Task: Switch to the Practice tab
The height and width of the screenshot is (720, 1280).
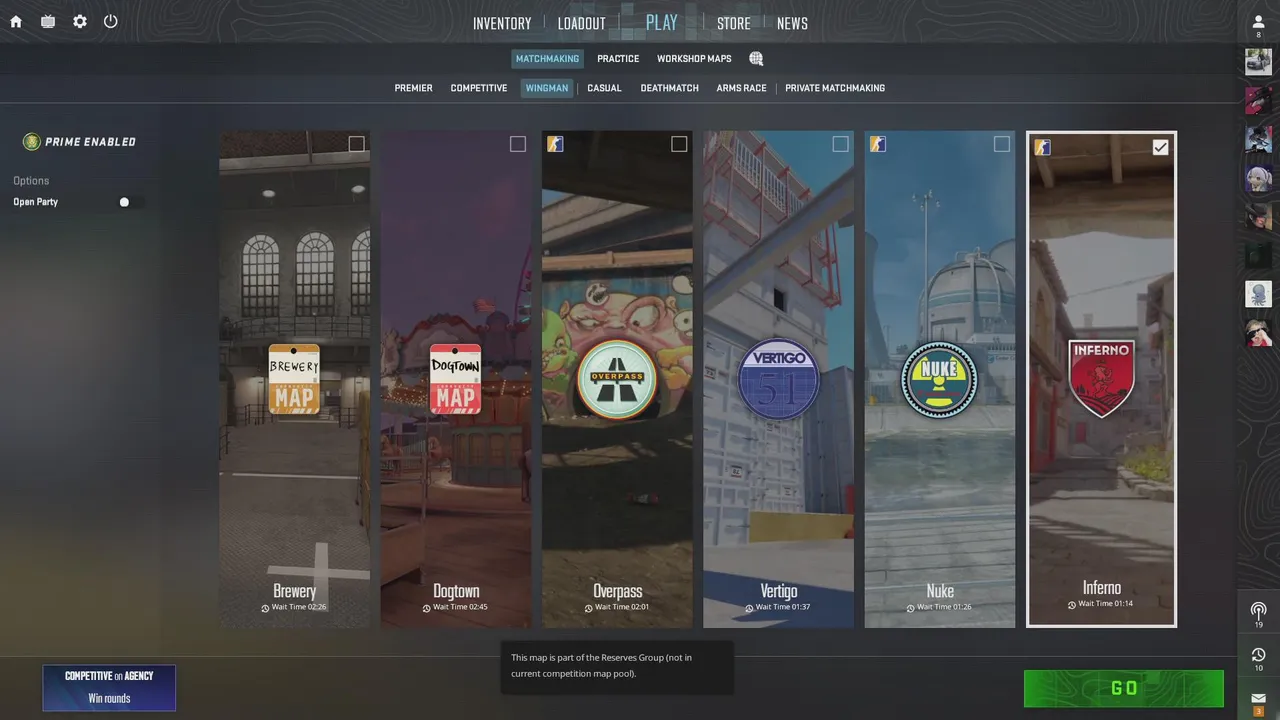Action: (x=618, y=59)
